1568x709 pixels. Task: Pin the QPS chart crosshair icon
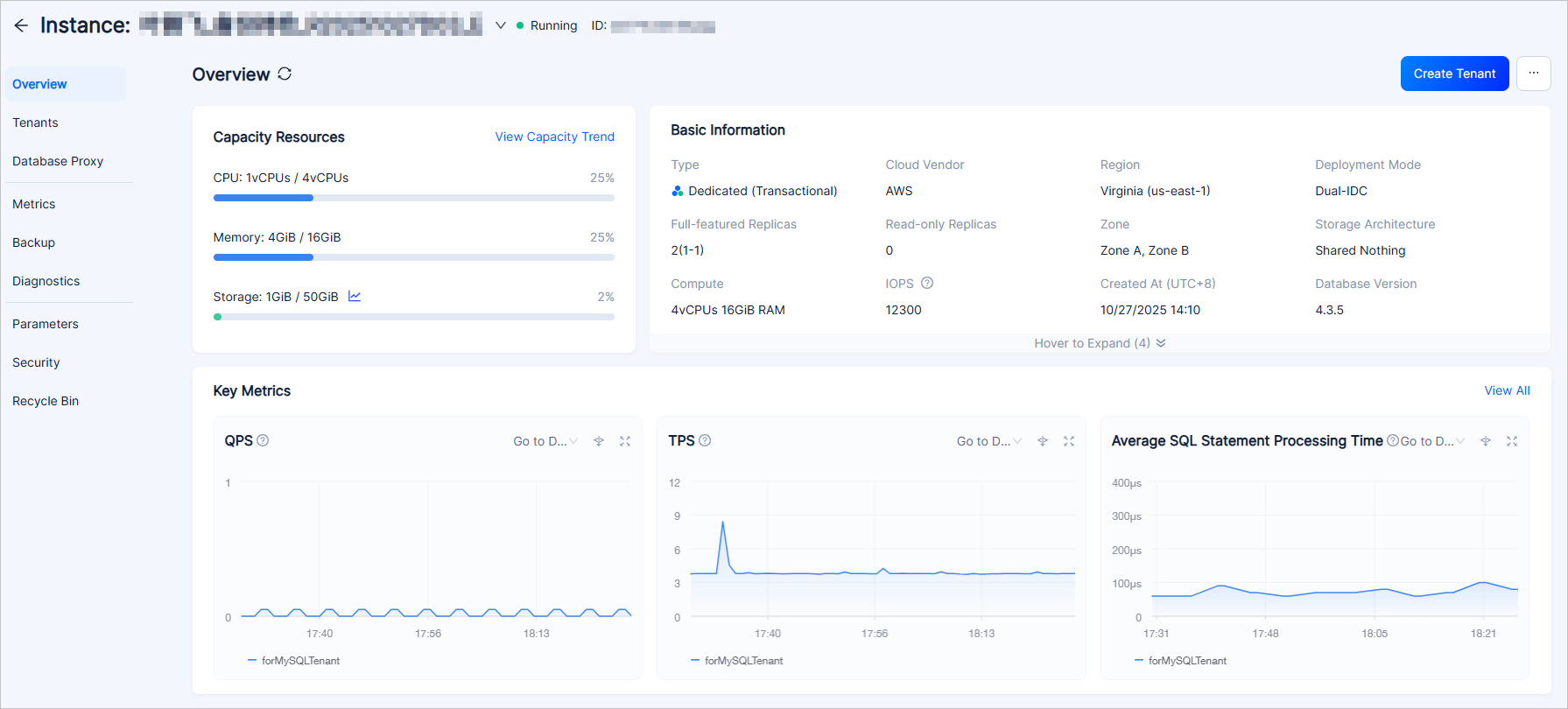point(599,441)
